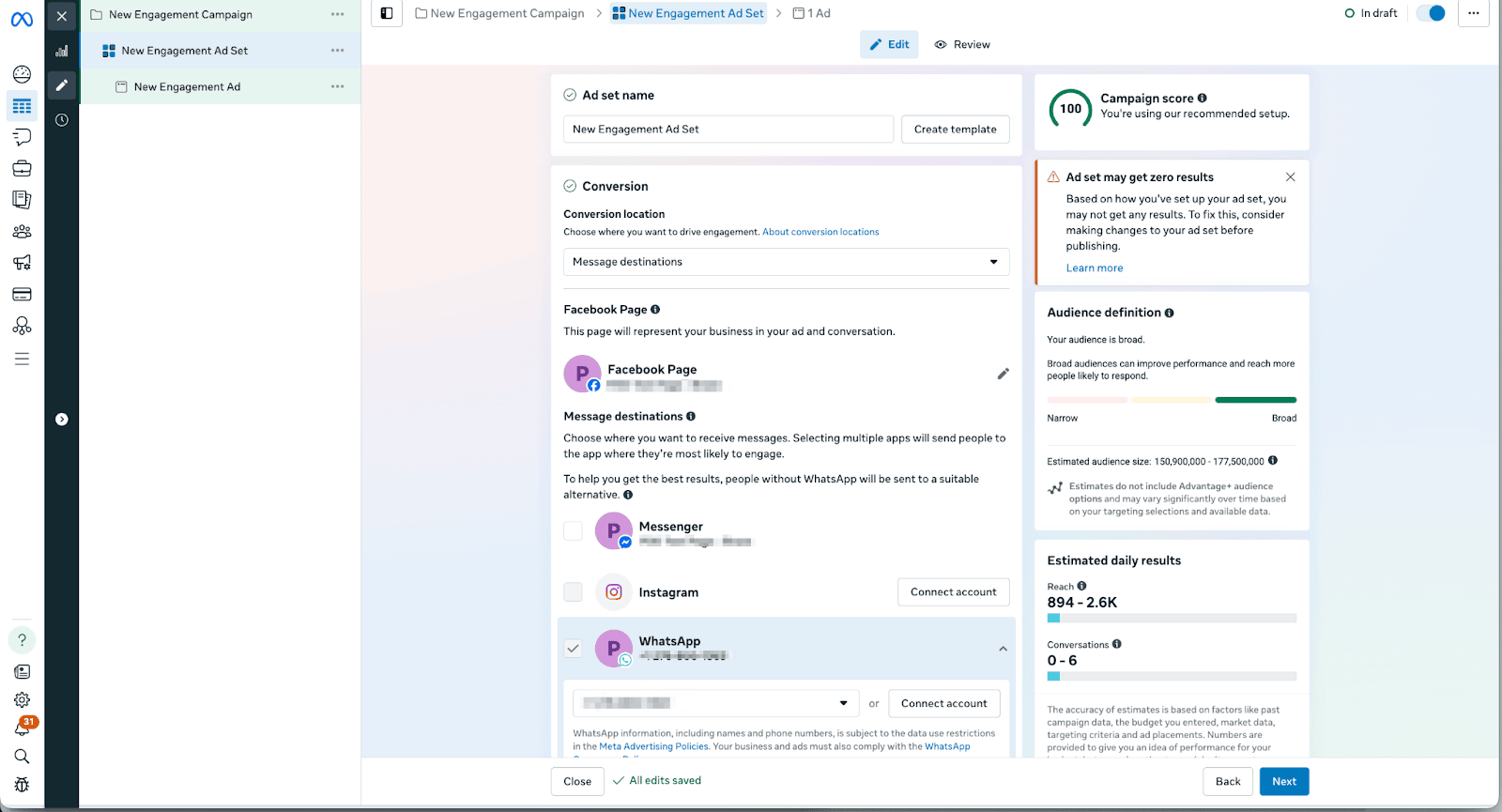This screenshot has height=812, width=1502.
Task: Collapse the WhatsApp section chevron
Action: [1003, 649]
